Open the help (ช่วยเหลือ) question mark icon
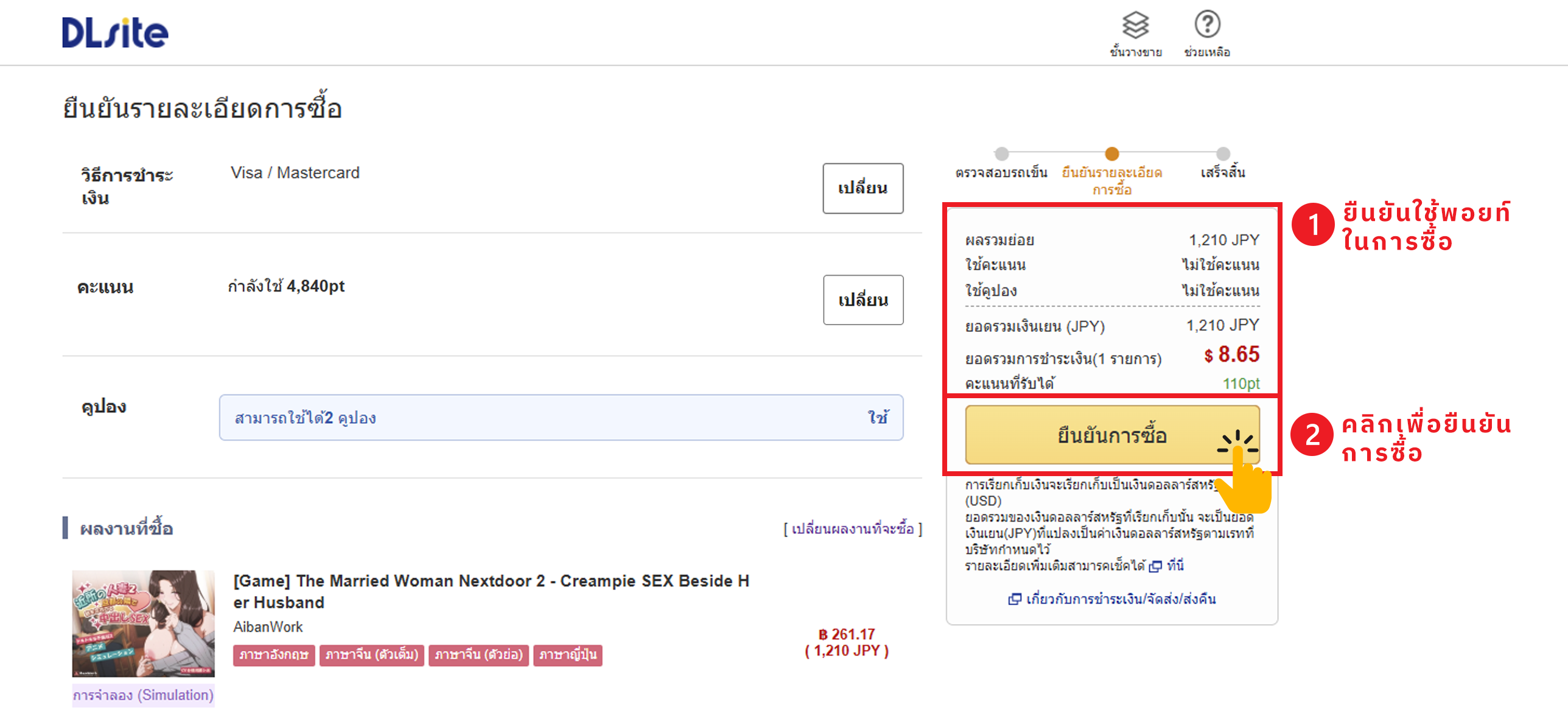Viewport: 1568px width, 716px height. [x=1207, y=26]
